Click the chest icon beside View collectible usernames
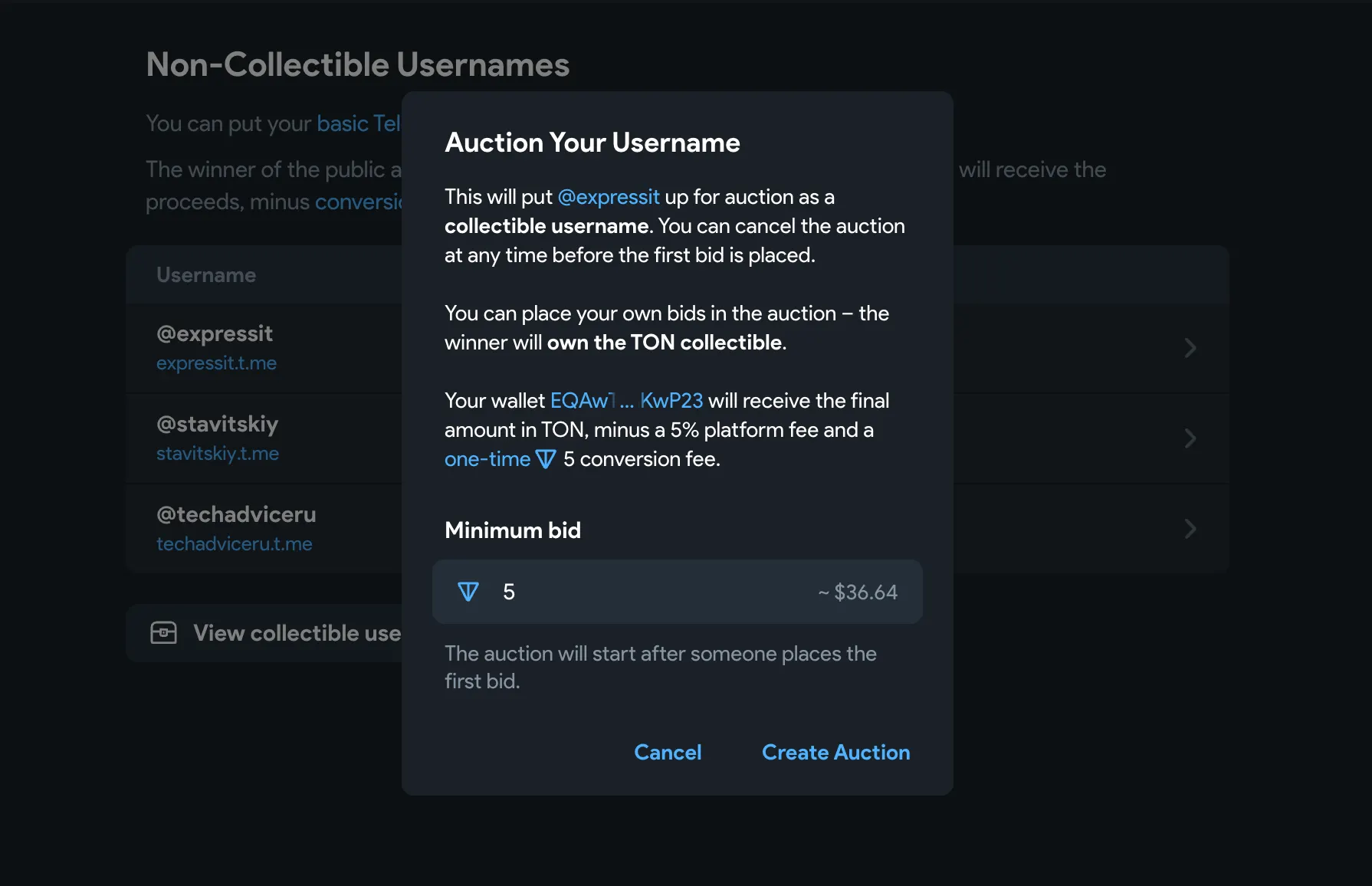 pyautogui.click(x=163, y=633)
